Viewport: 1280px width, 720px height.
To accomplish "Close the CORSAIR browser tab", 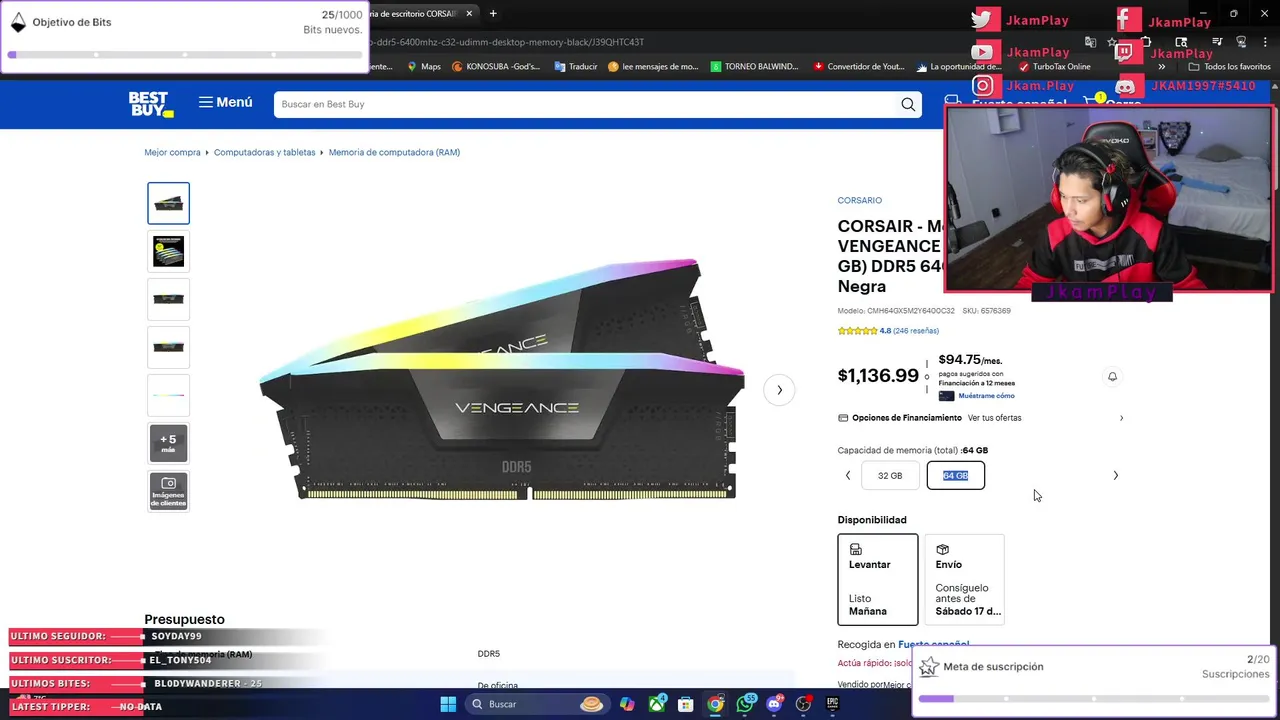I will click(x=469, y=14).
